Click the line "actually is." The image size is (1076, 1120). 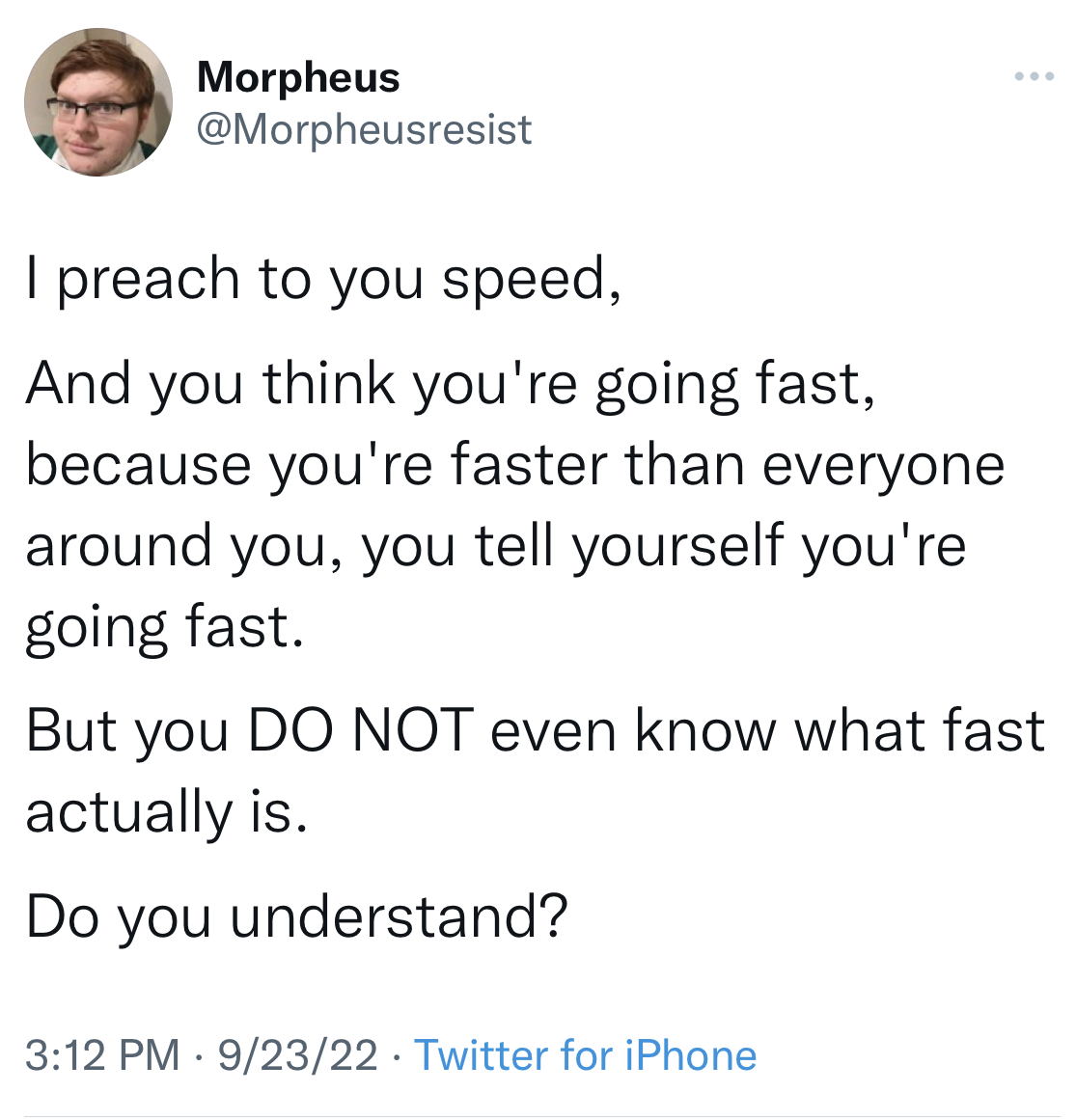tap(167, 813)
